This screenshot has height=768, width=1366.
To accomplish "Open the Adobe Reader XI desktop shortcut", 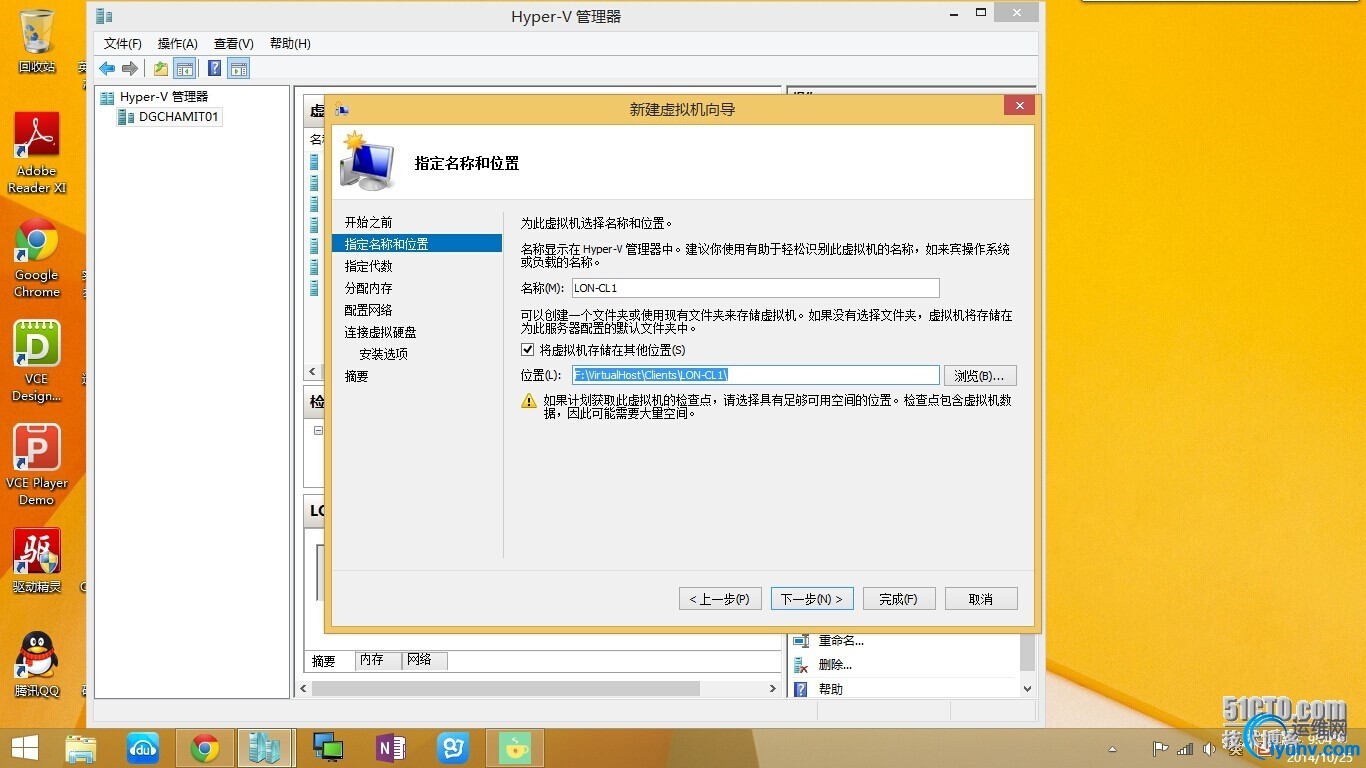I will pos(37,152).
